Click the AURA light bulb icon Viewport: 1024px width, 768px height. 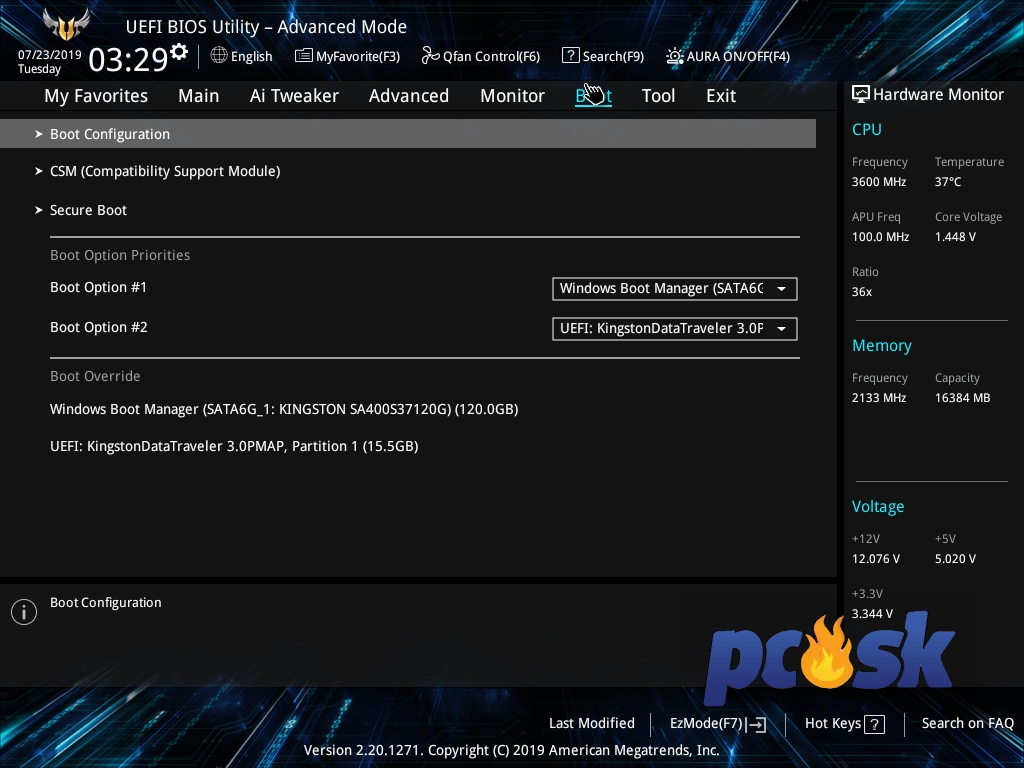coord(675,56)
